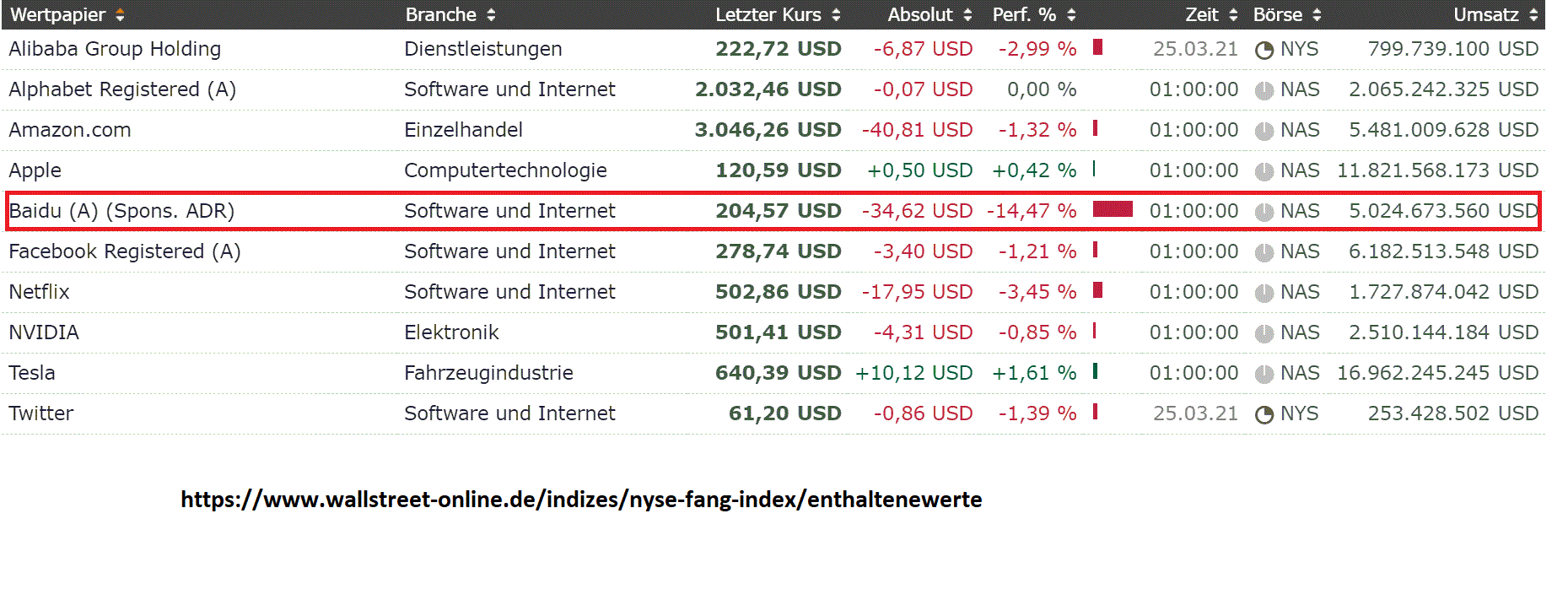
Task: Click the red performance bar for Baidu
Action: point(1112,209)
